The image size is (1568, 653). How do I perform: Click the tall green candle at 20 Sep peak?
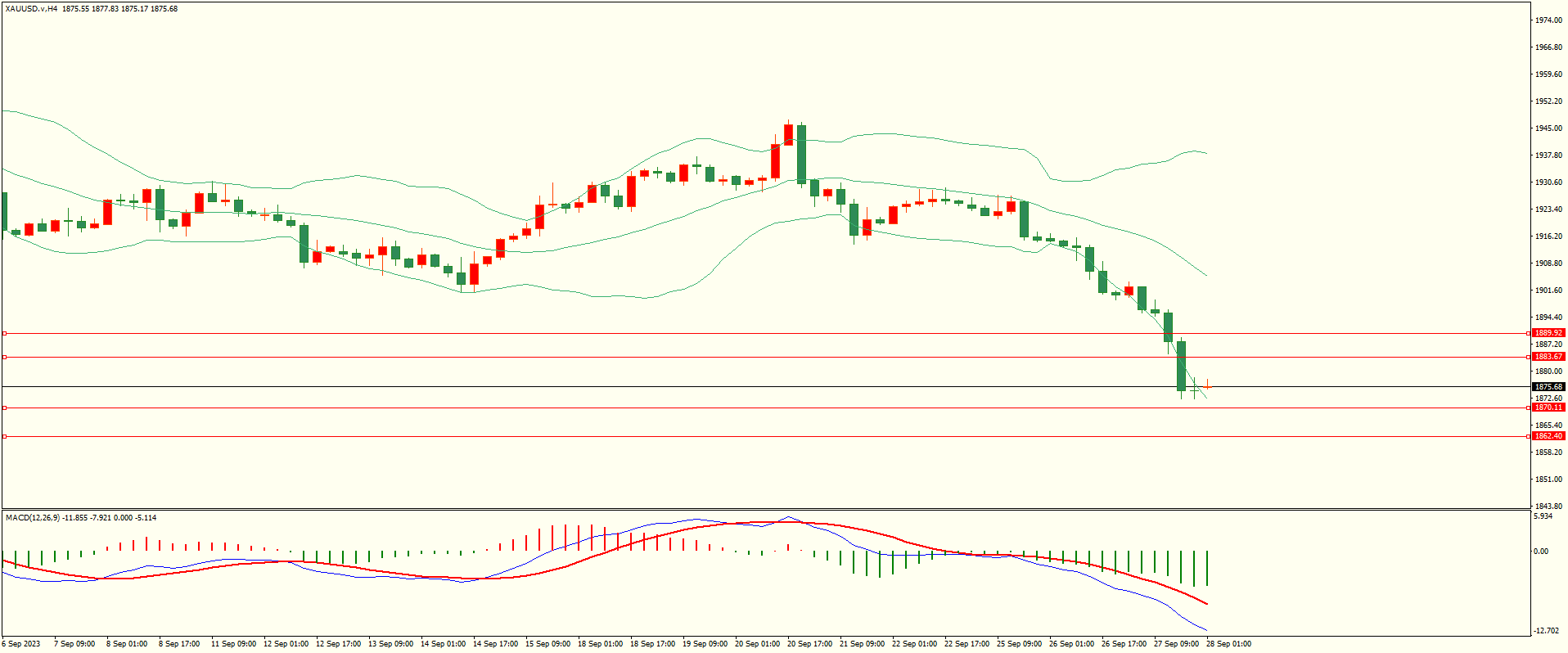point(801,154)
